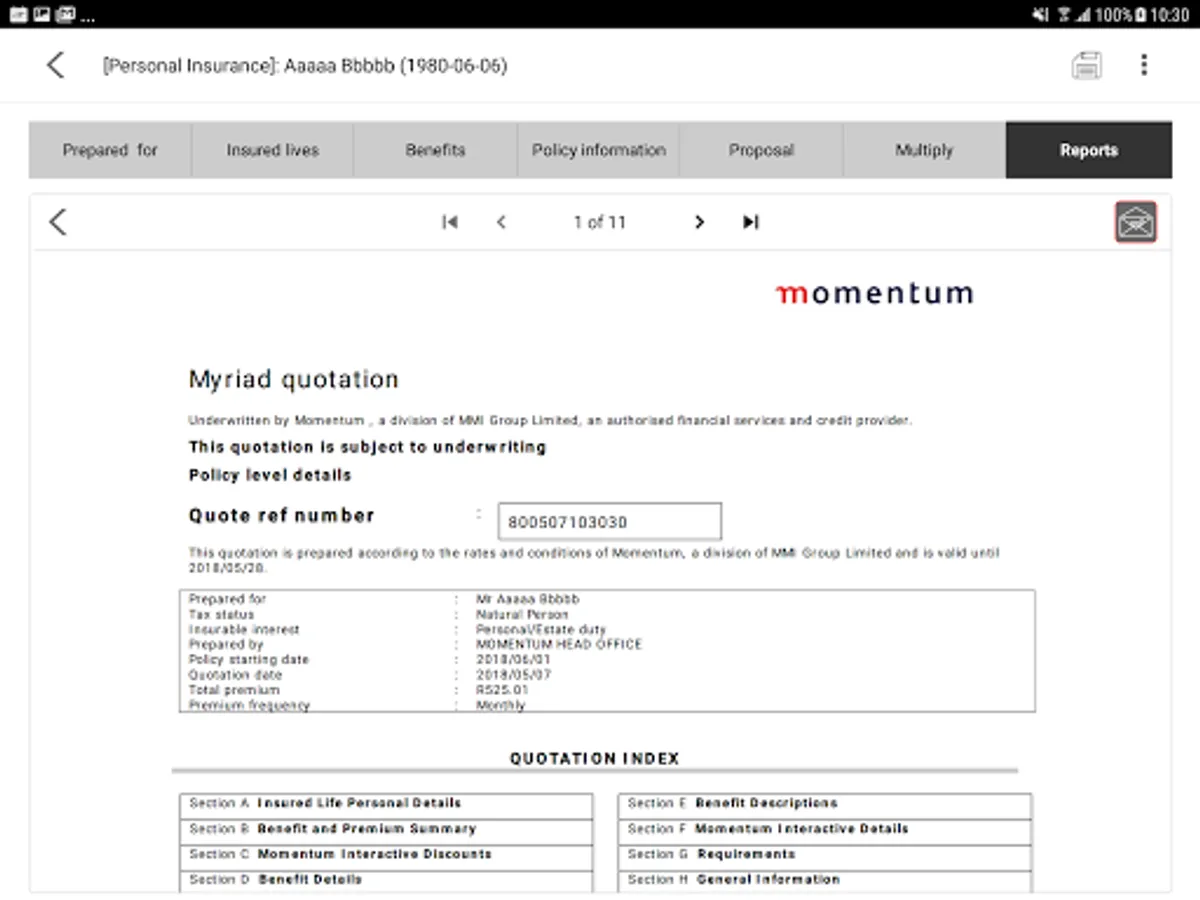Tap the Personal Insurance title text
This screenshot has height=900, width=1200.
pyautogui.click(x=305, y=66)
